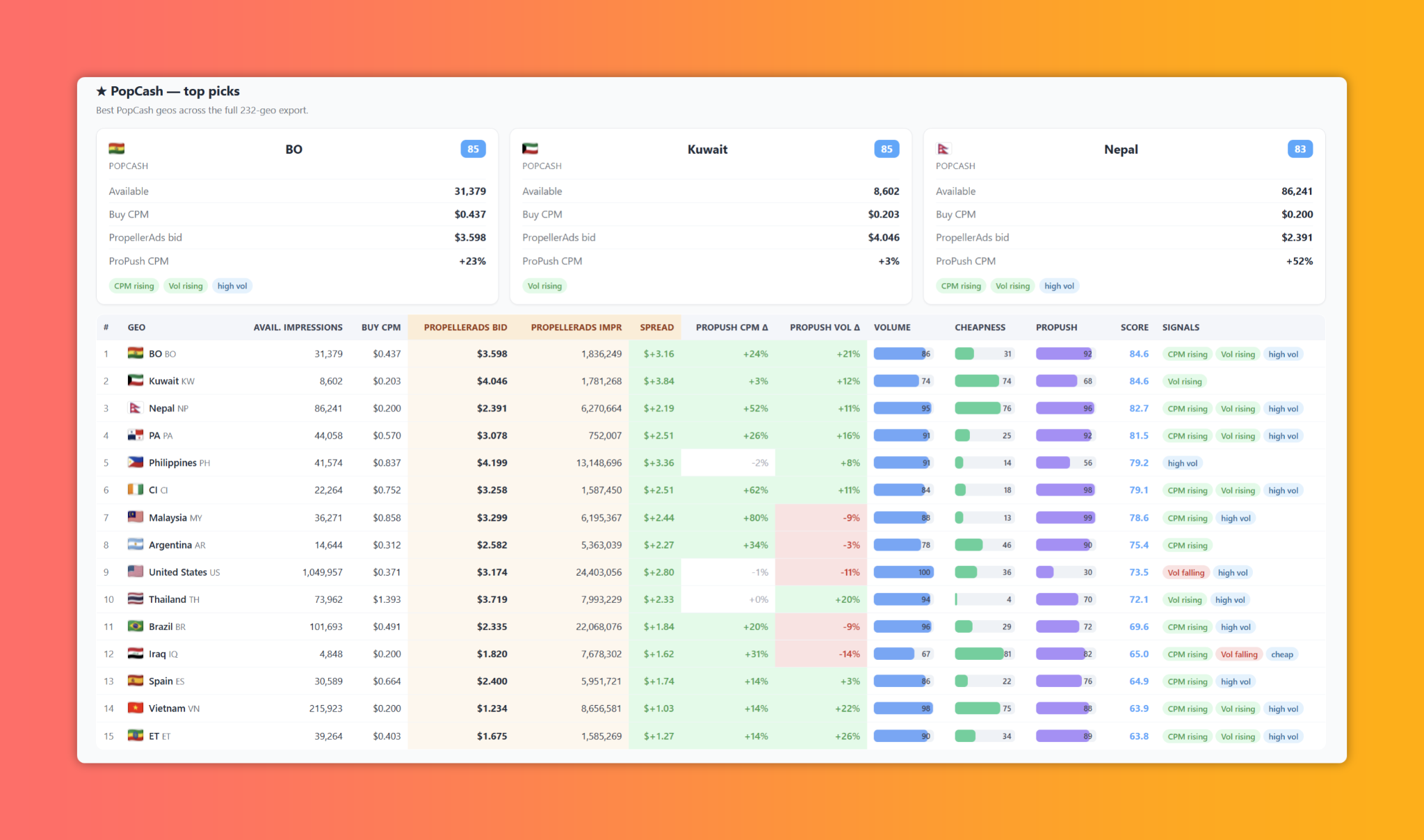1424x840 pixels.
Task: Sort by the PROPELLERADS IMPR column header
Action: pyautogui.click(x=576, y=328)
